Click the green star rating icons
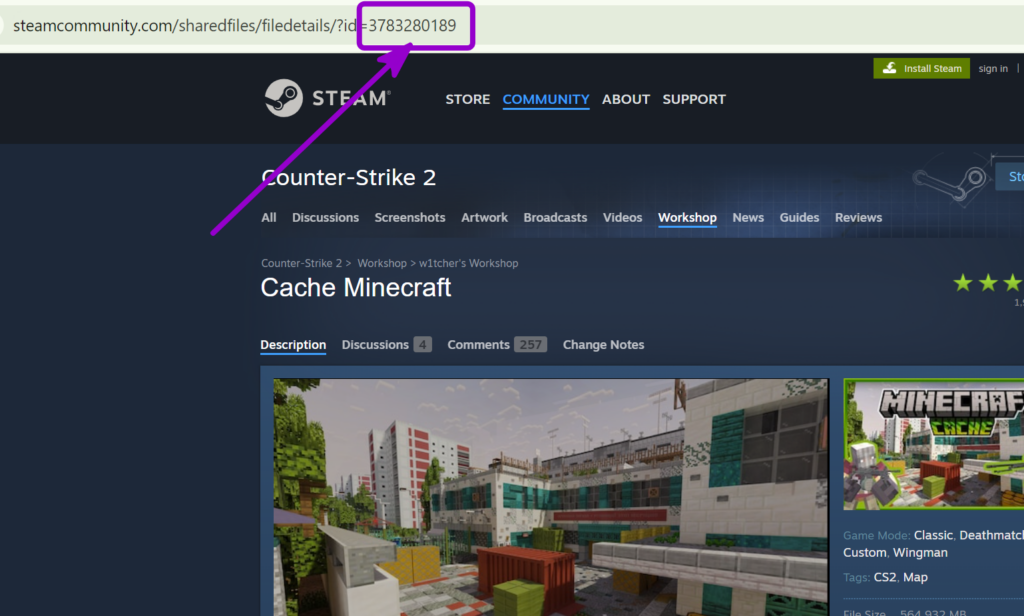 [987, 283]
